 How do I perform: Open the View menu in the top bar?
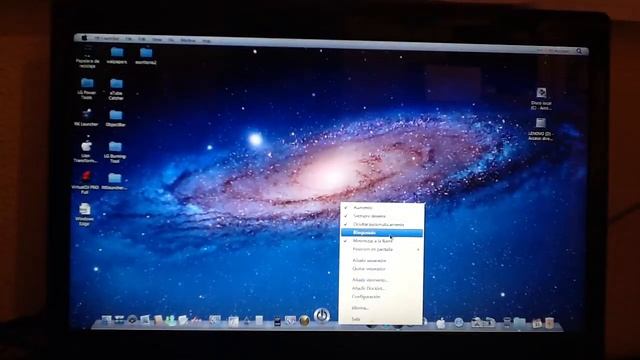157,40
